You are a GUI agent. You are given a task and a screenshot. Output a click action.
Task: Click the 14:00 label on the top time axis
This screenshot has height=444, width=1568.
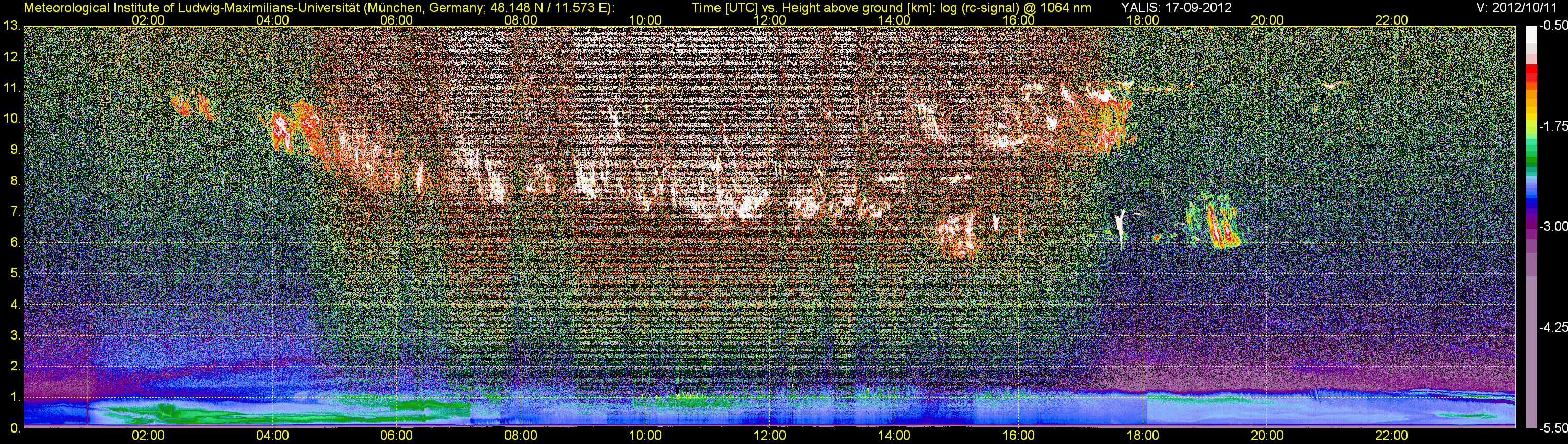click(x=894, y=20)
